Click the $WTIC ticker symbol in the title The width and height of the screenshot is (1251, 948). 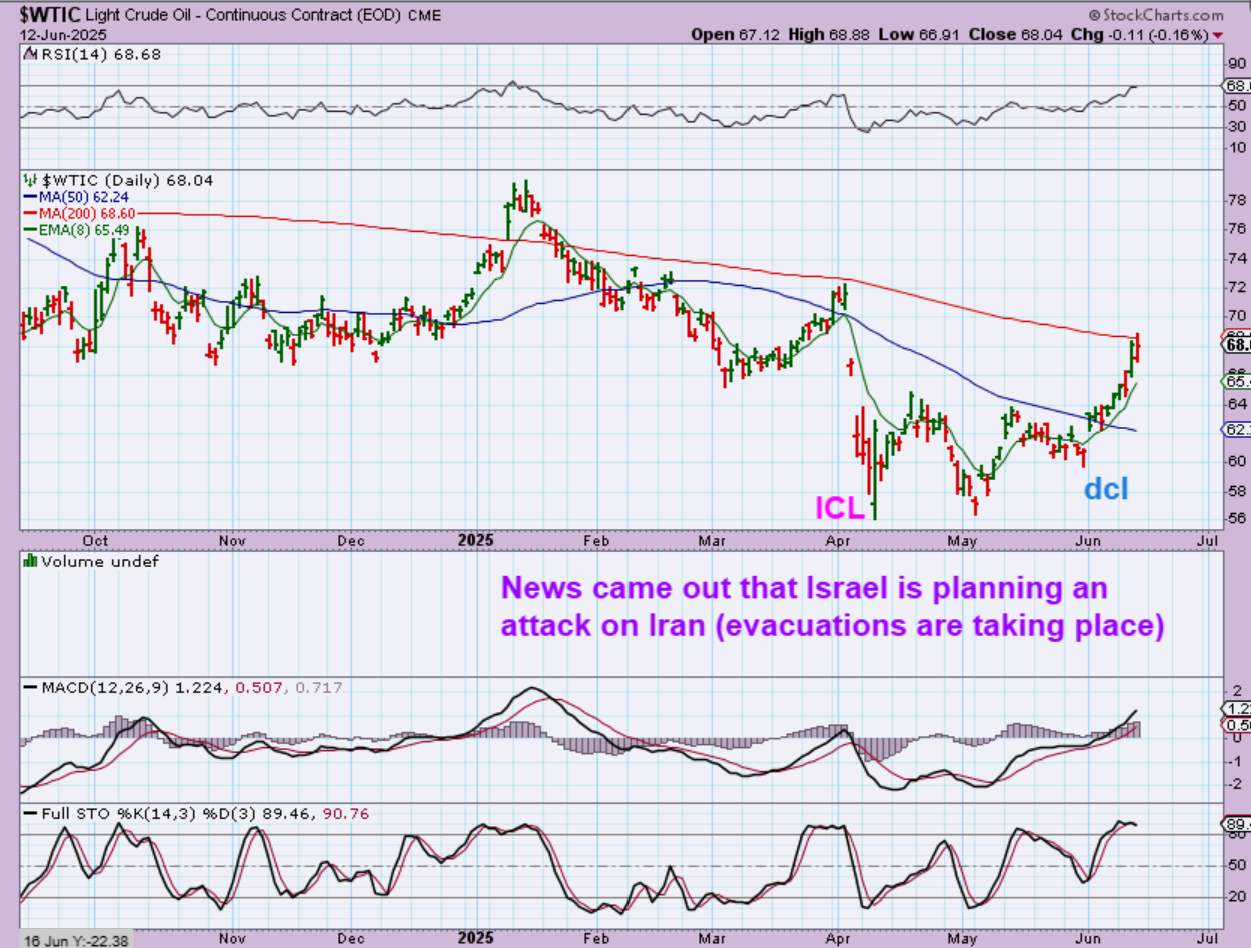[x=50, y=15]
